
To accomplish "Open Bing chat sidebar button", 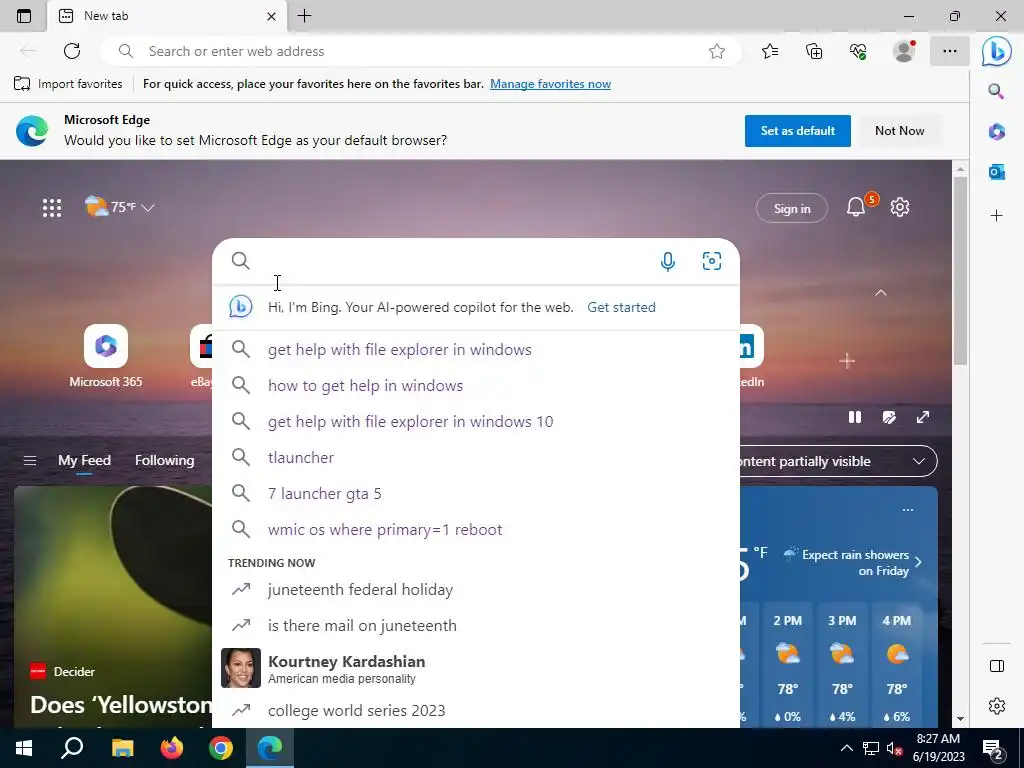I will pos(997,51).
